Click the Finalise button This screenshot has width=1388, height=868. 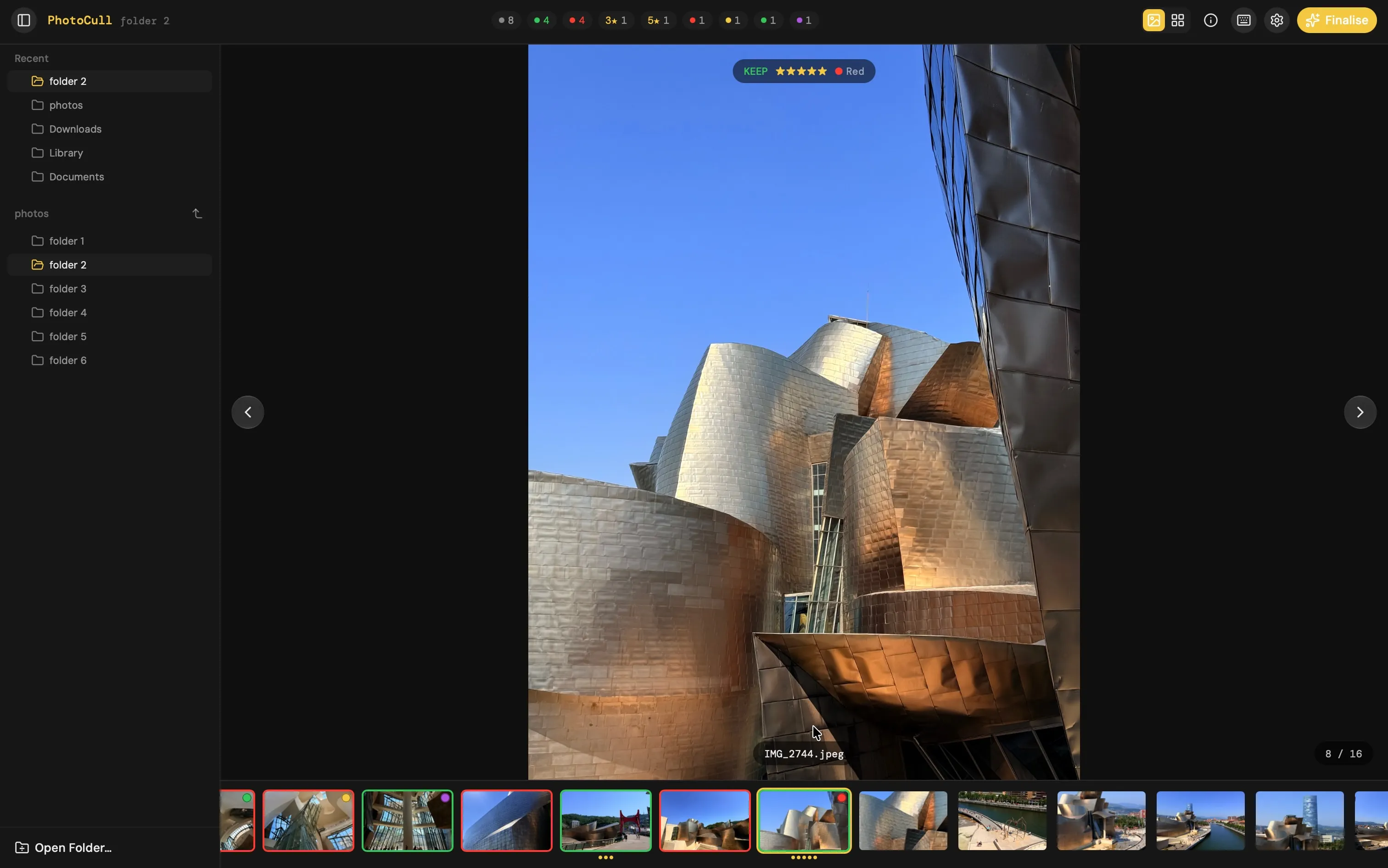(1336, 20)
